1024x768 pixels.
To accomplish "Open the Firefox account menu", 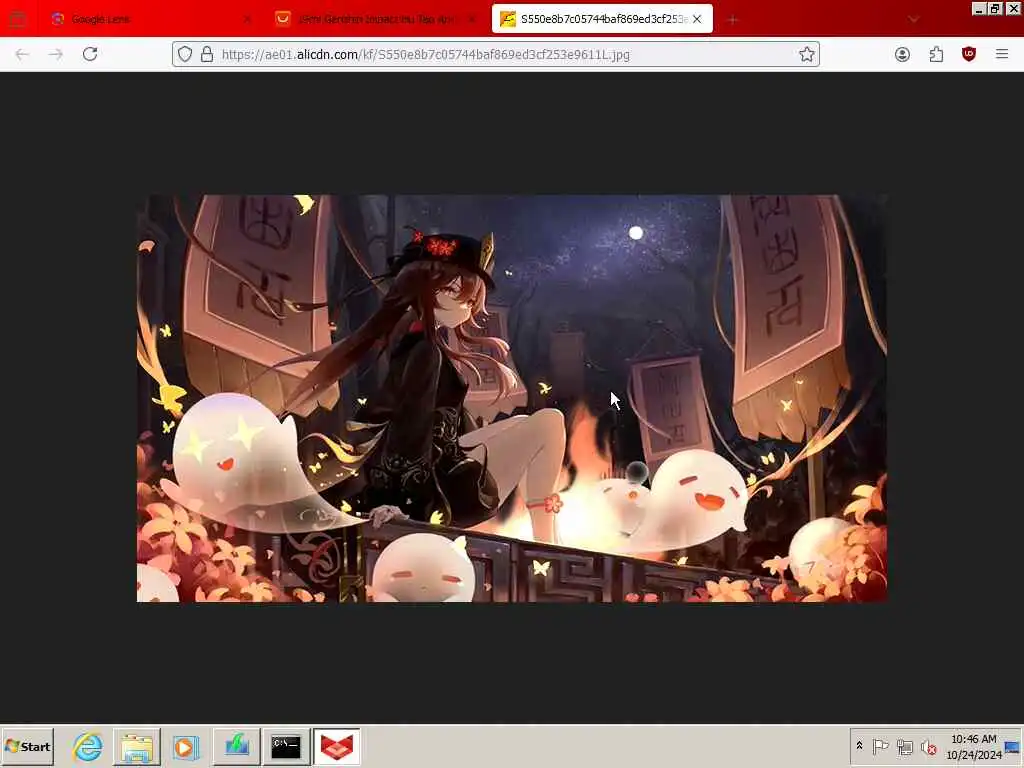I will pyautogui.click(x=902, y=54).
